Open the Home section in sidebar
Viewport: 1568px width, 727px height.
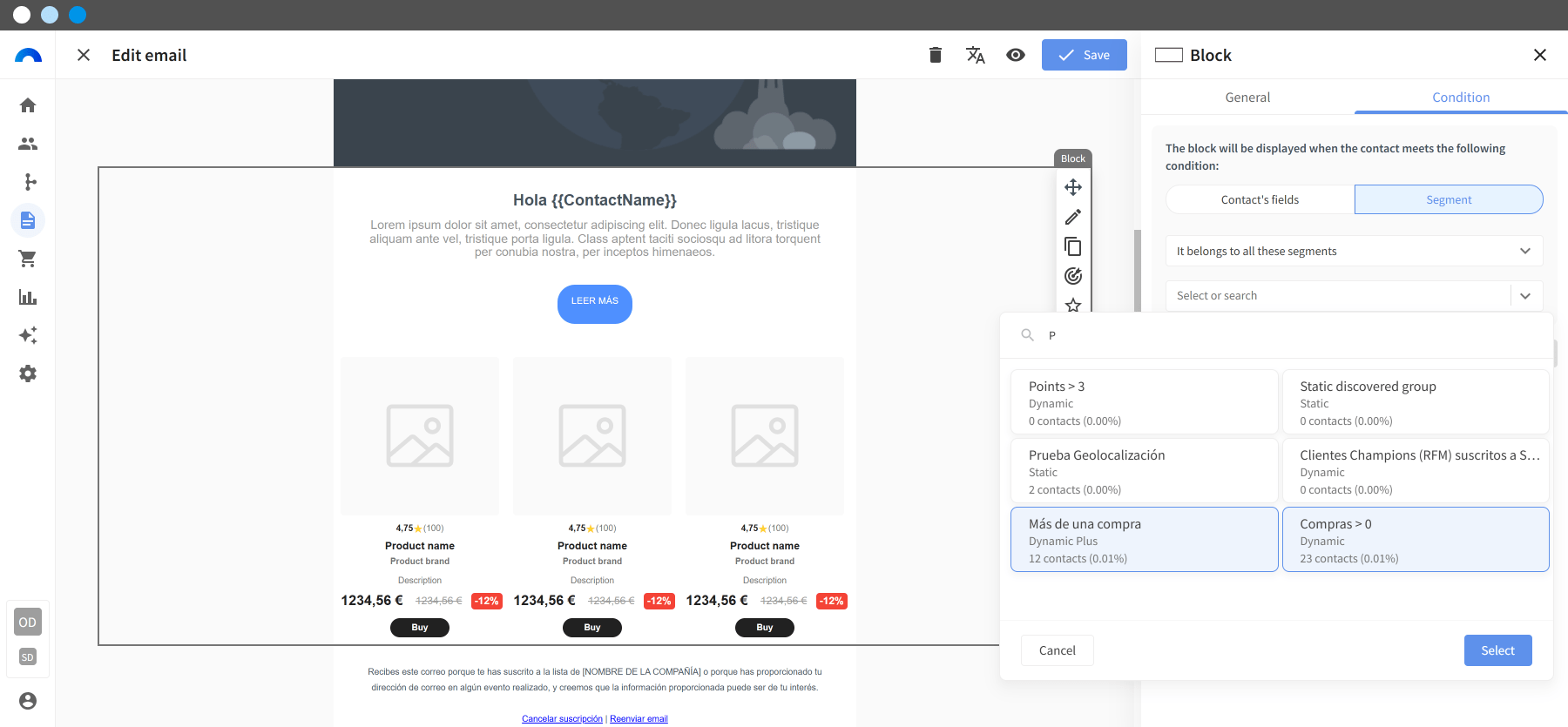(x=28, y=105)
